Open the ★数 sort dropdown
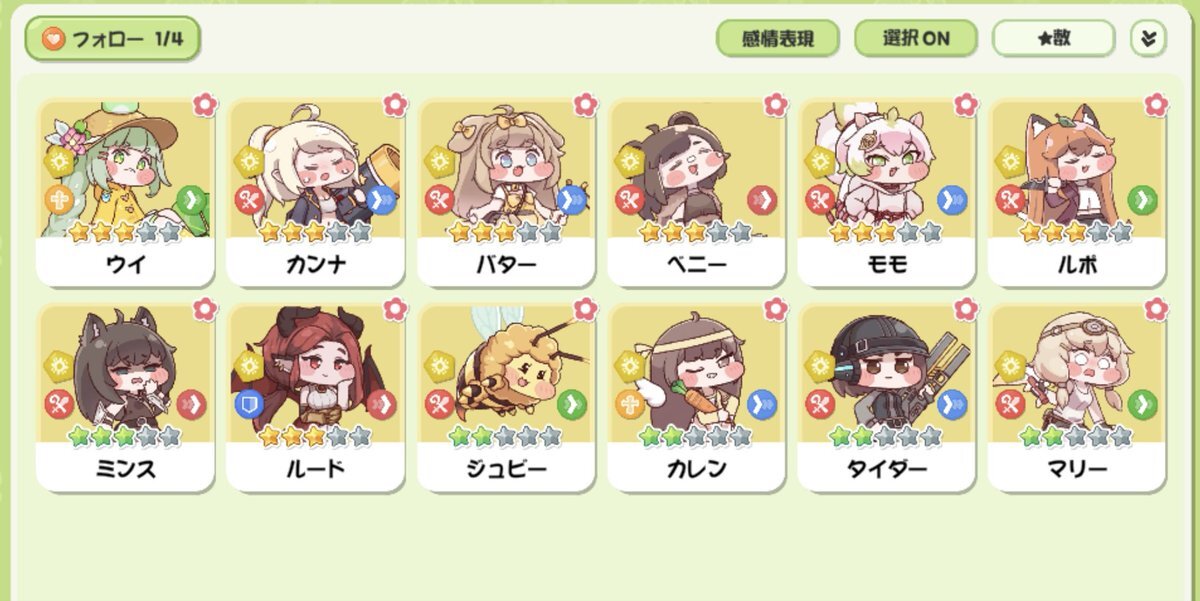Image resolution: width=1200 pixels, height=601 pixels. click(1053, 38)
